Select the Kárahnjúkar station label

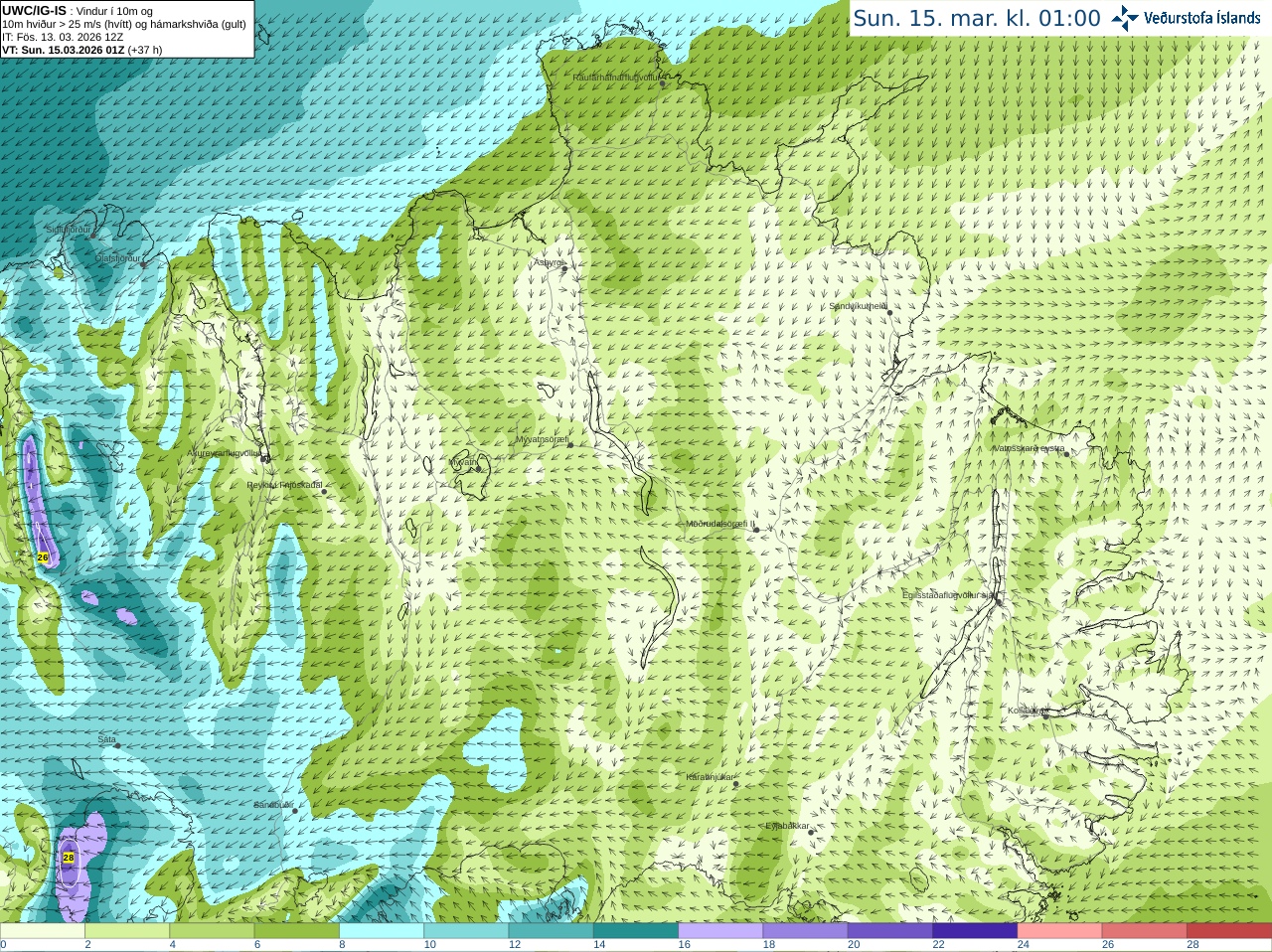711,777
